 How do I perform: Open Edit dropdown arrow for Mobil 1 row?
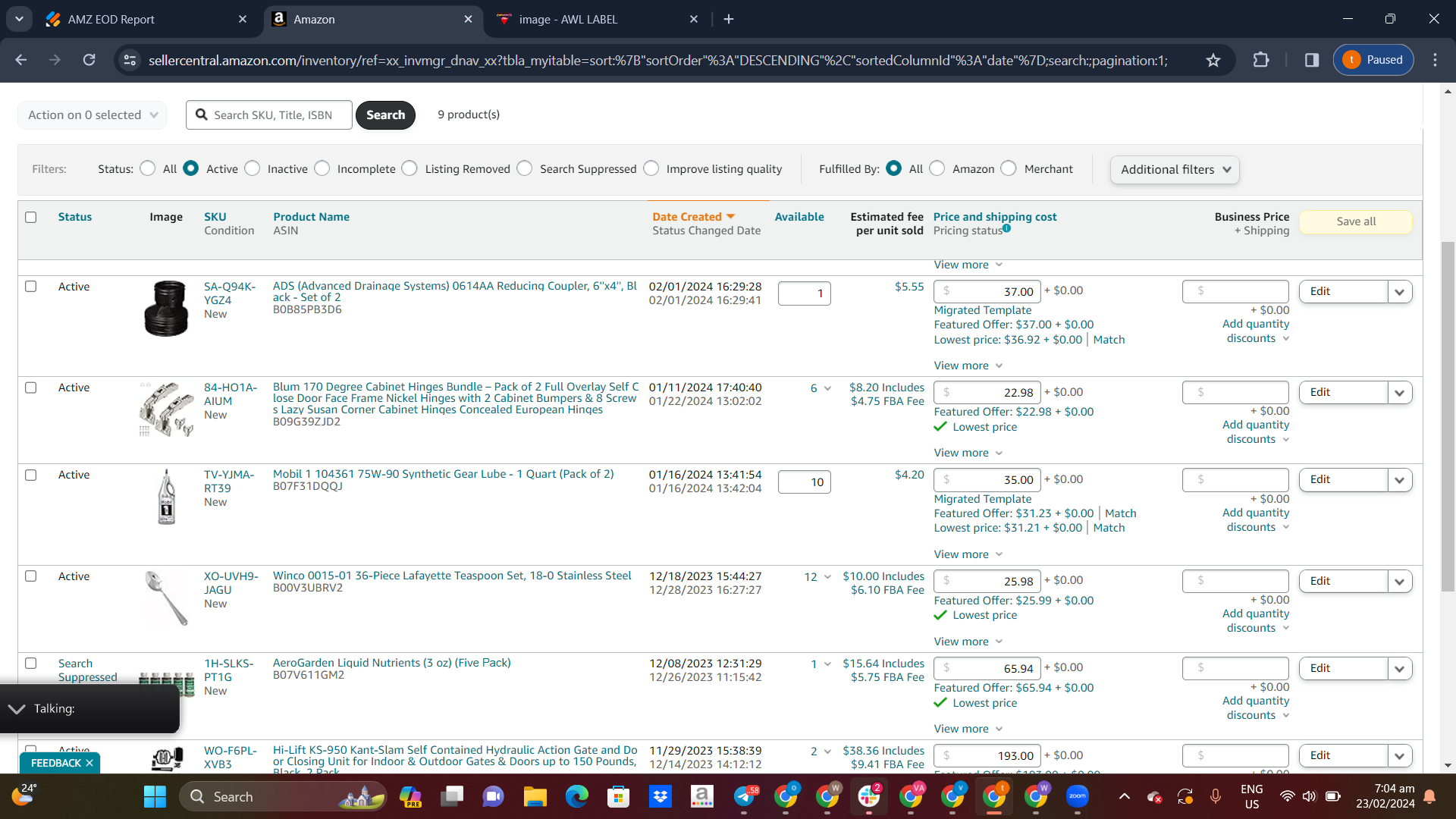[1400, 480]
